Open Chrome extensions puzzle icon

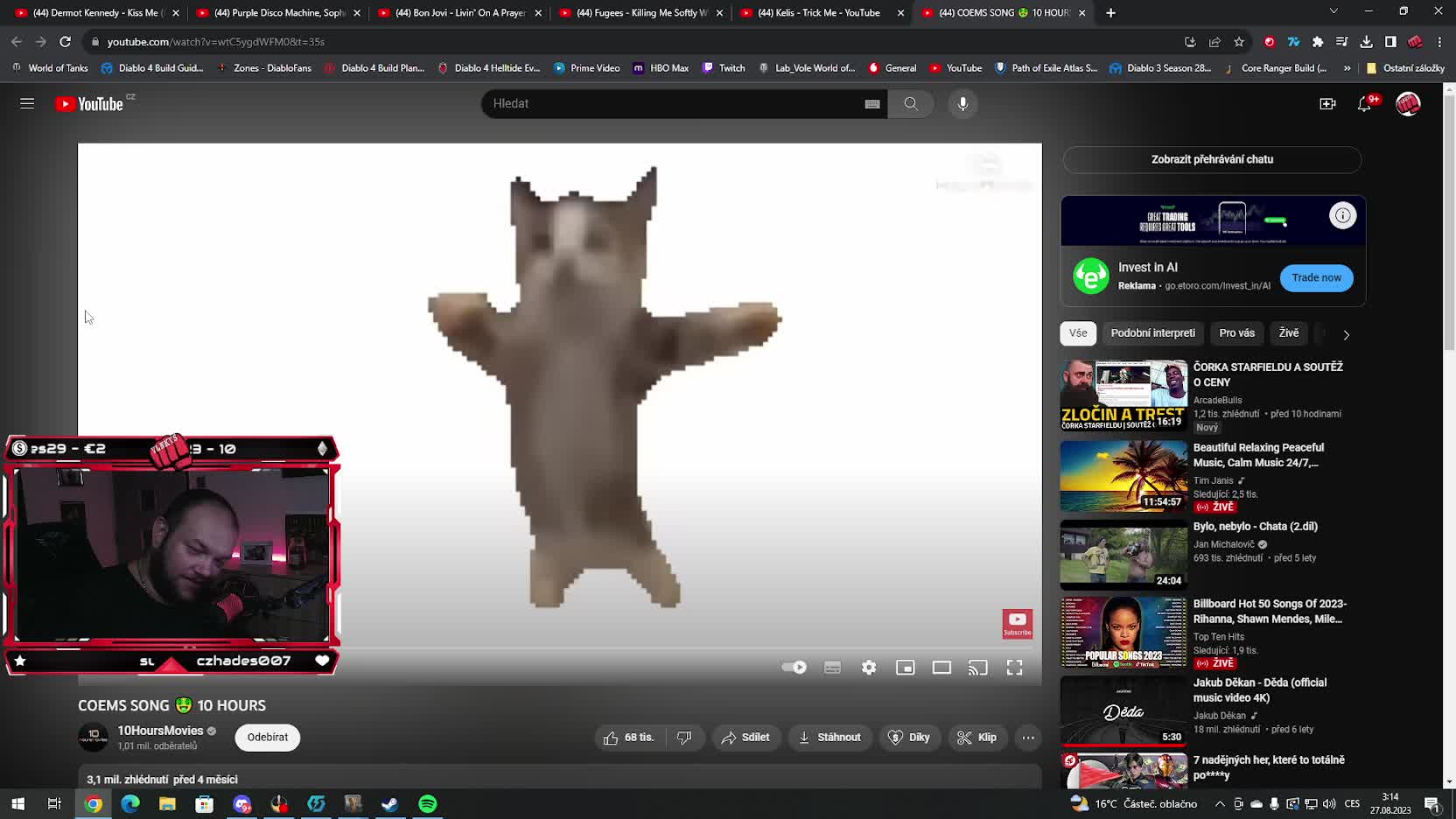pyautogui.click(x=1318, y=42)
